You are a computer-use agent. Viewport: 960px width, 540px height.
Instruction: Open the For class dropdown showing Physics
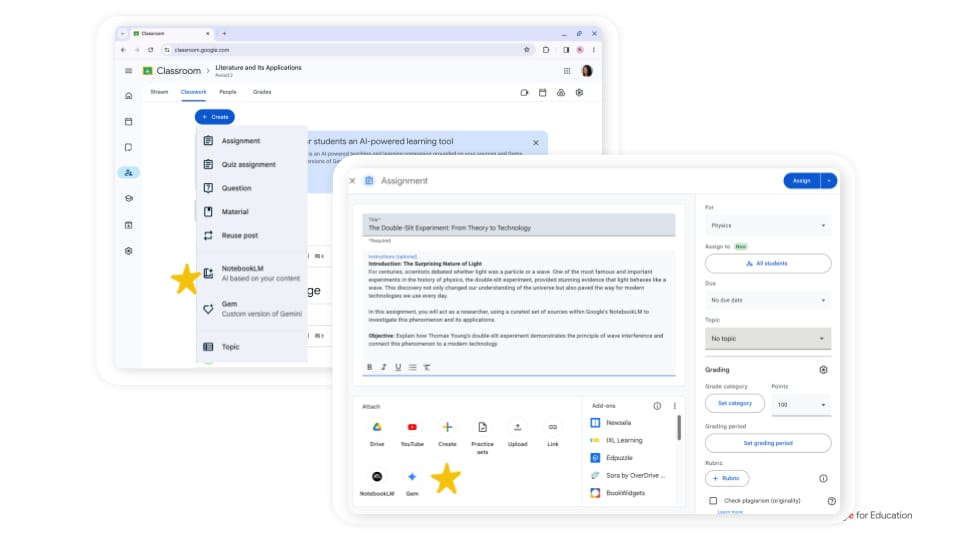coord(768,225)
